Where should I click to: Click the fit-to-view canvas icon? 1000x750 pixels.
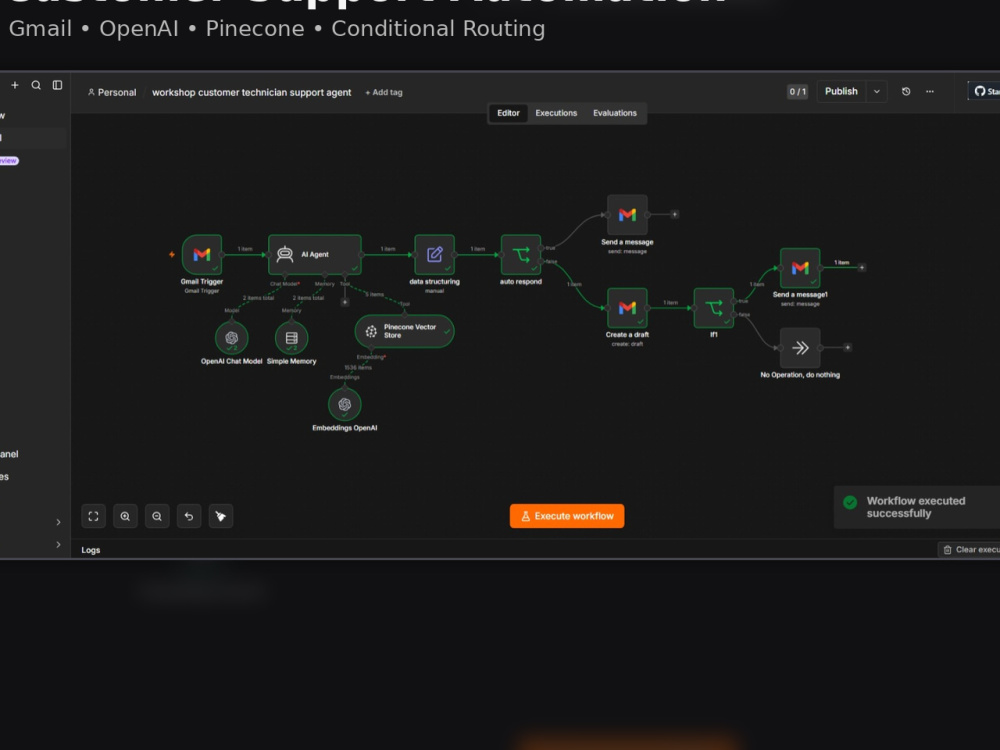tap(93, 516)
